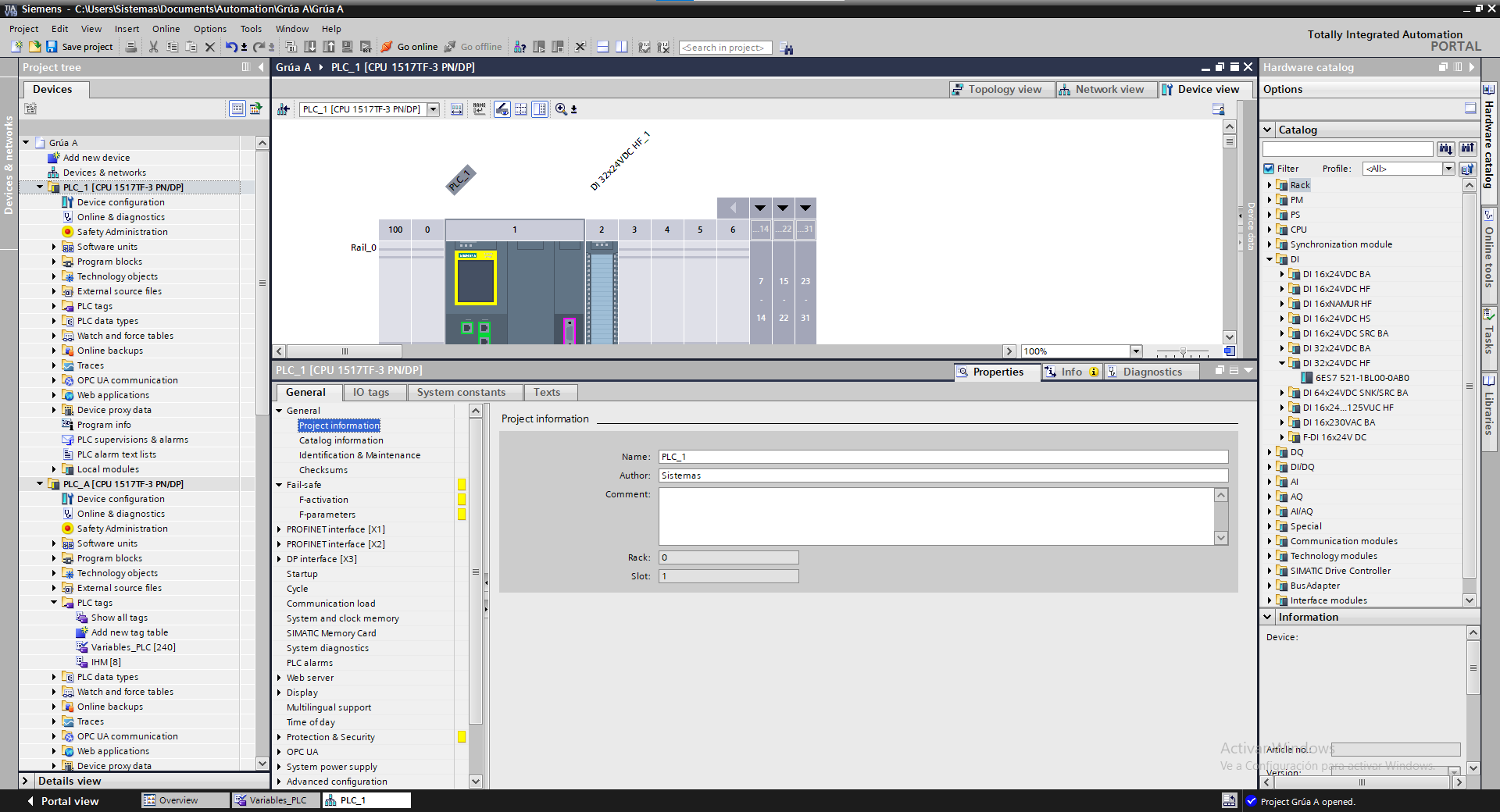The image size is (1500, 812).
Task: Click the Cut scissors icon in toolbar
Action: 153,47
